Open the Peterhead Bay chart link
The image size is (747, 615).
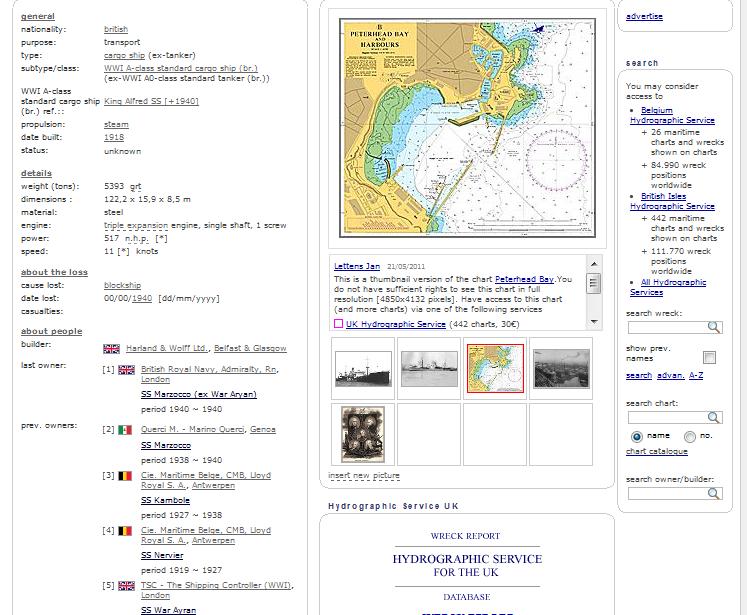coord(524,279)
